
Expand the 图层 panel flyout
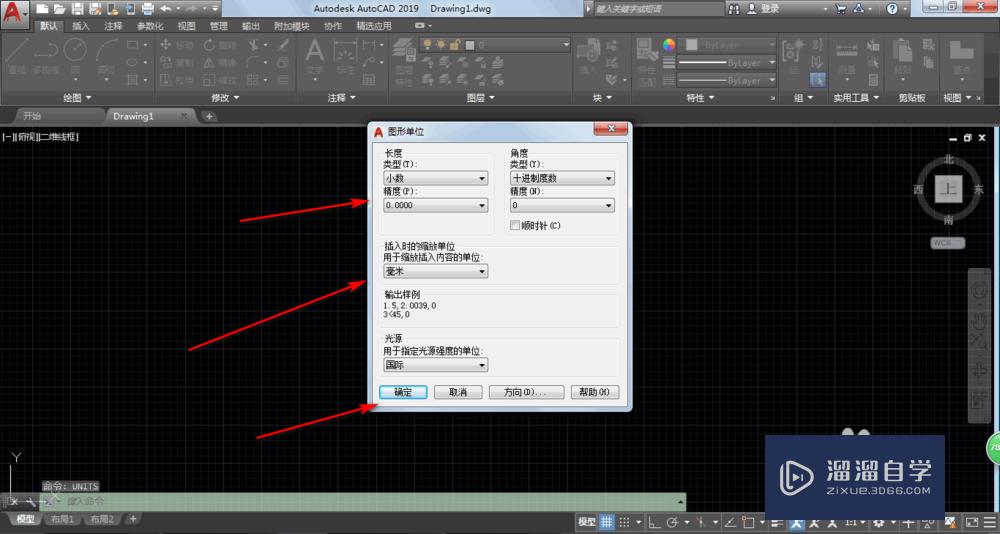(x=480, y=98)
